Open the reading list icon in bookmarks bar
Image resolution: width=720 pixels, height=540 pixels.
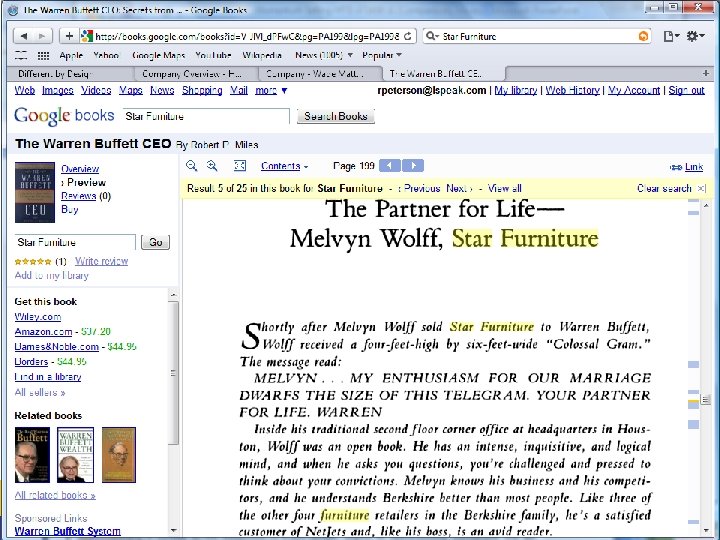(x=21, y=56)
